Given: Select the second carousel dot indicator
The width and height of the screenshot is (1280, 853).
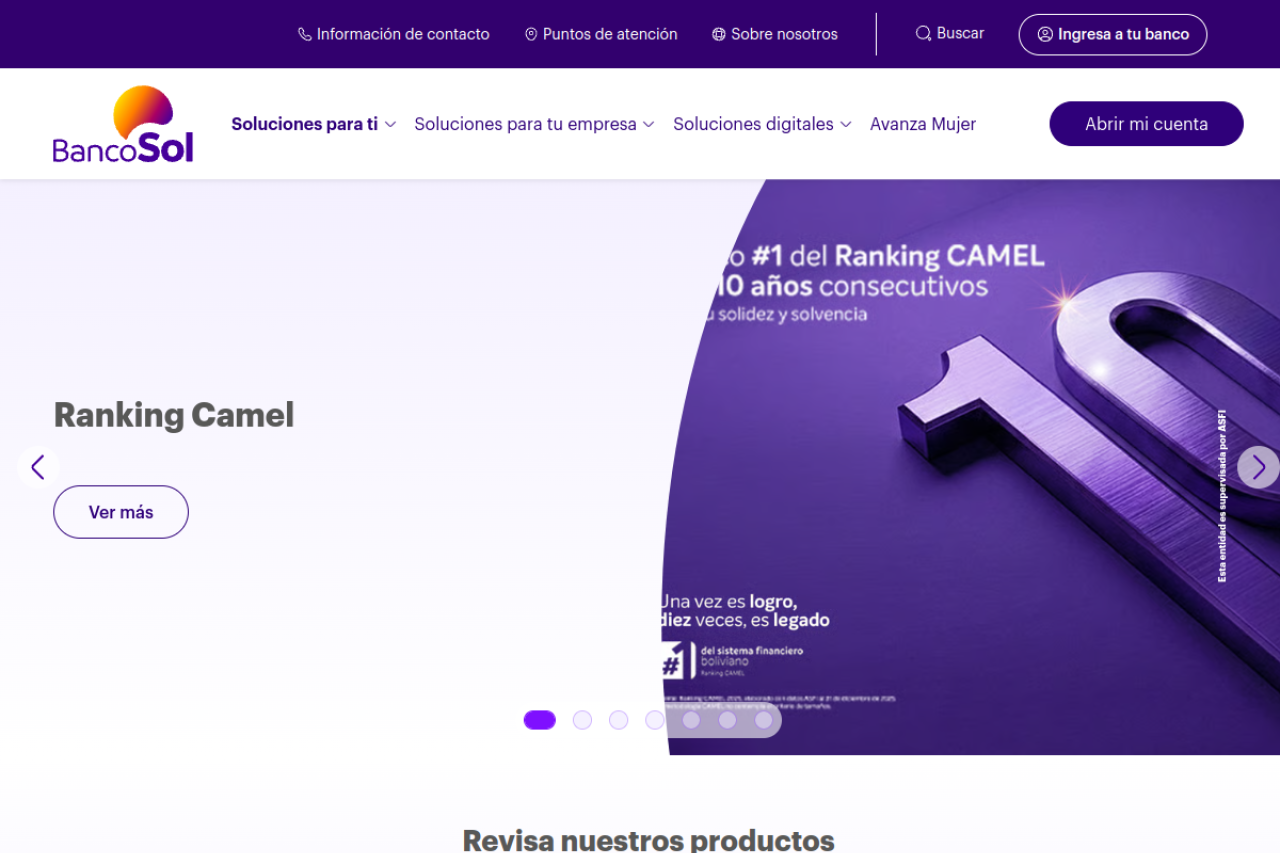Looking at the screenshot, I should pos(582,720).
